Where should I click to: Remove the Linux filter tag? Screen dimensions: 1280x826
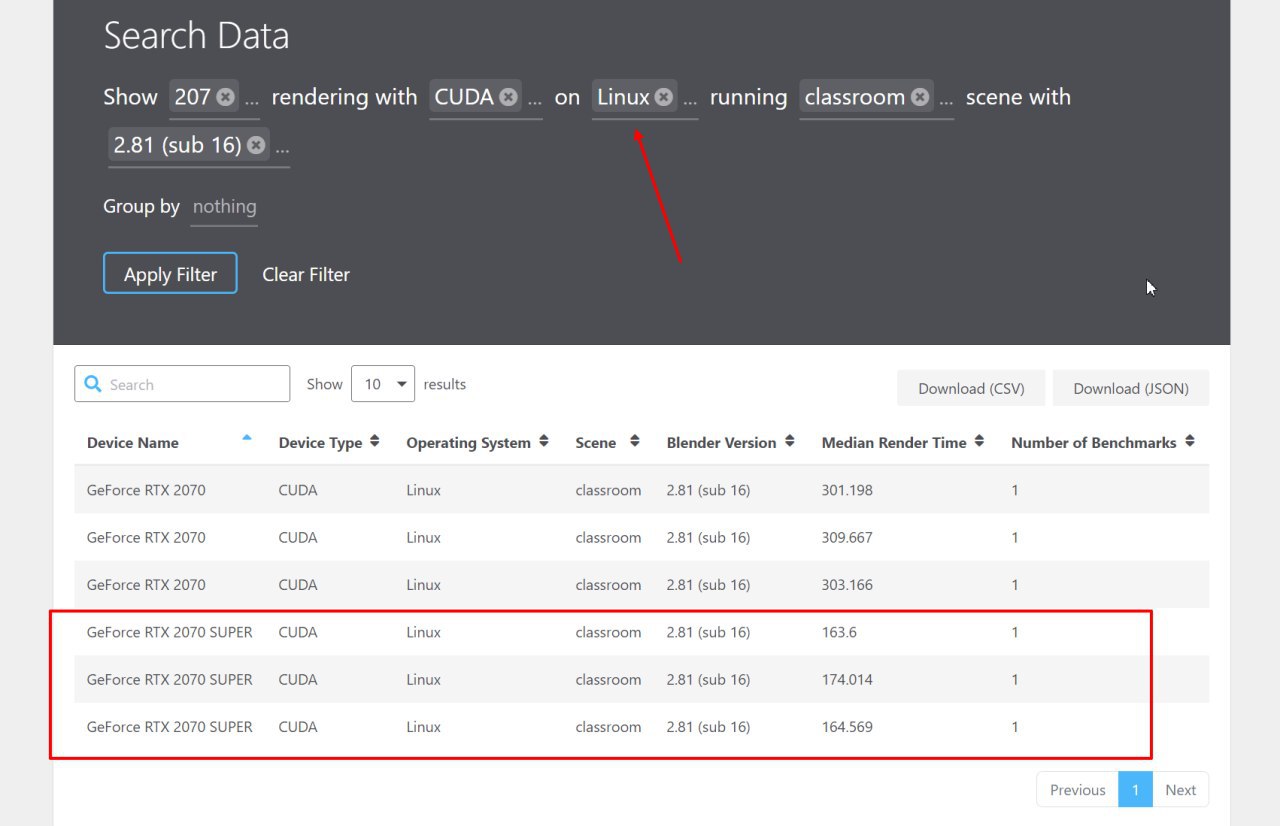(664, 97)
